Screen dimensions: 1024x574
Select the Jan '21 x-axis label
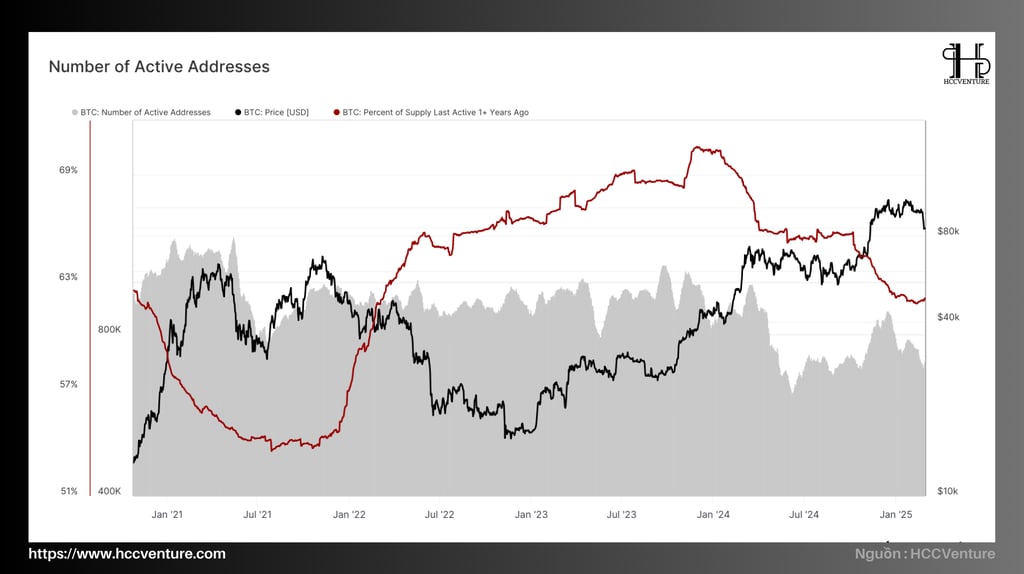pos(167,515)
